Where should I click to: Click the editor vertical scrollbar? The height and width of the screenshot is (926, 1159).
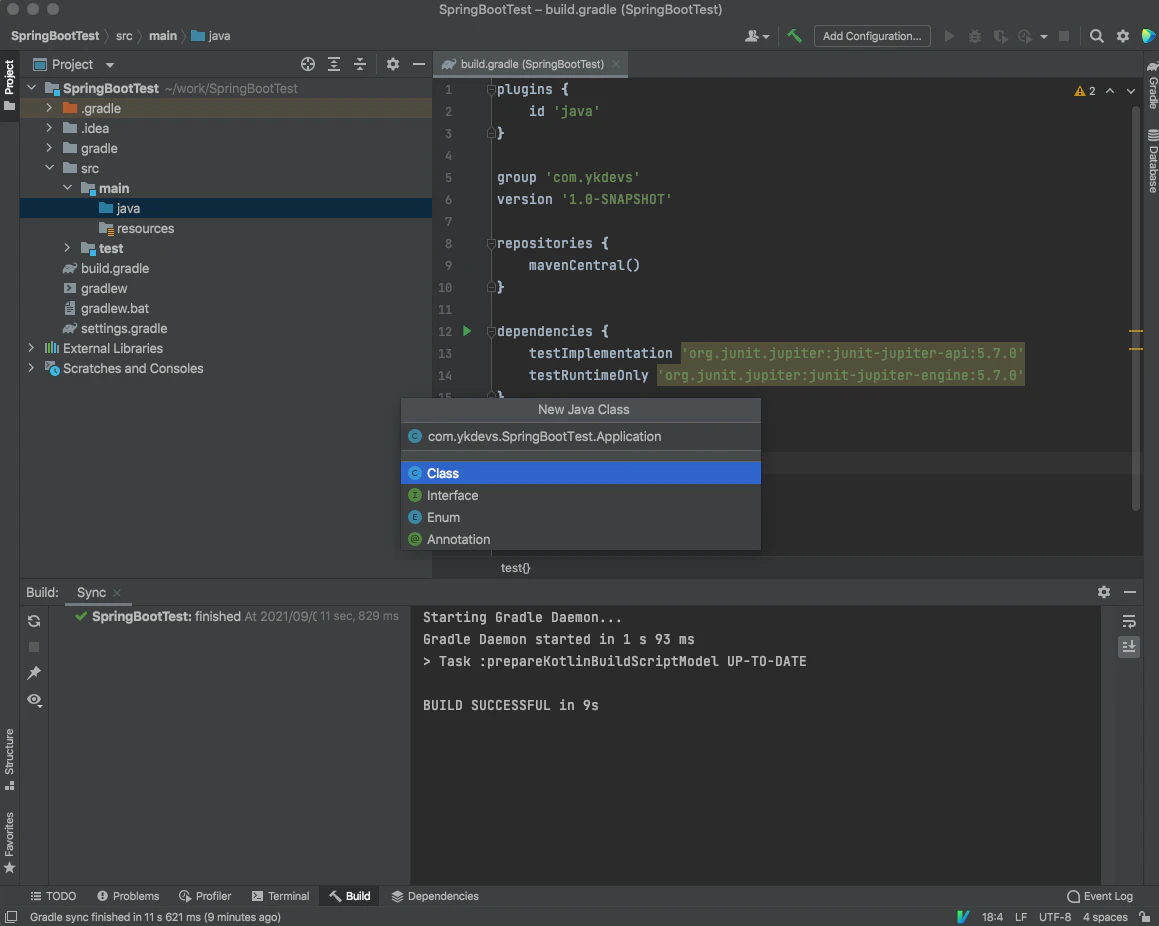pos(1136,307)
